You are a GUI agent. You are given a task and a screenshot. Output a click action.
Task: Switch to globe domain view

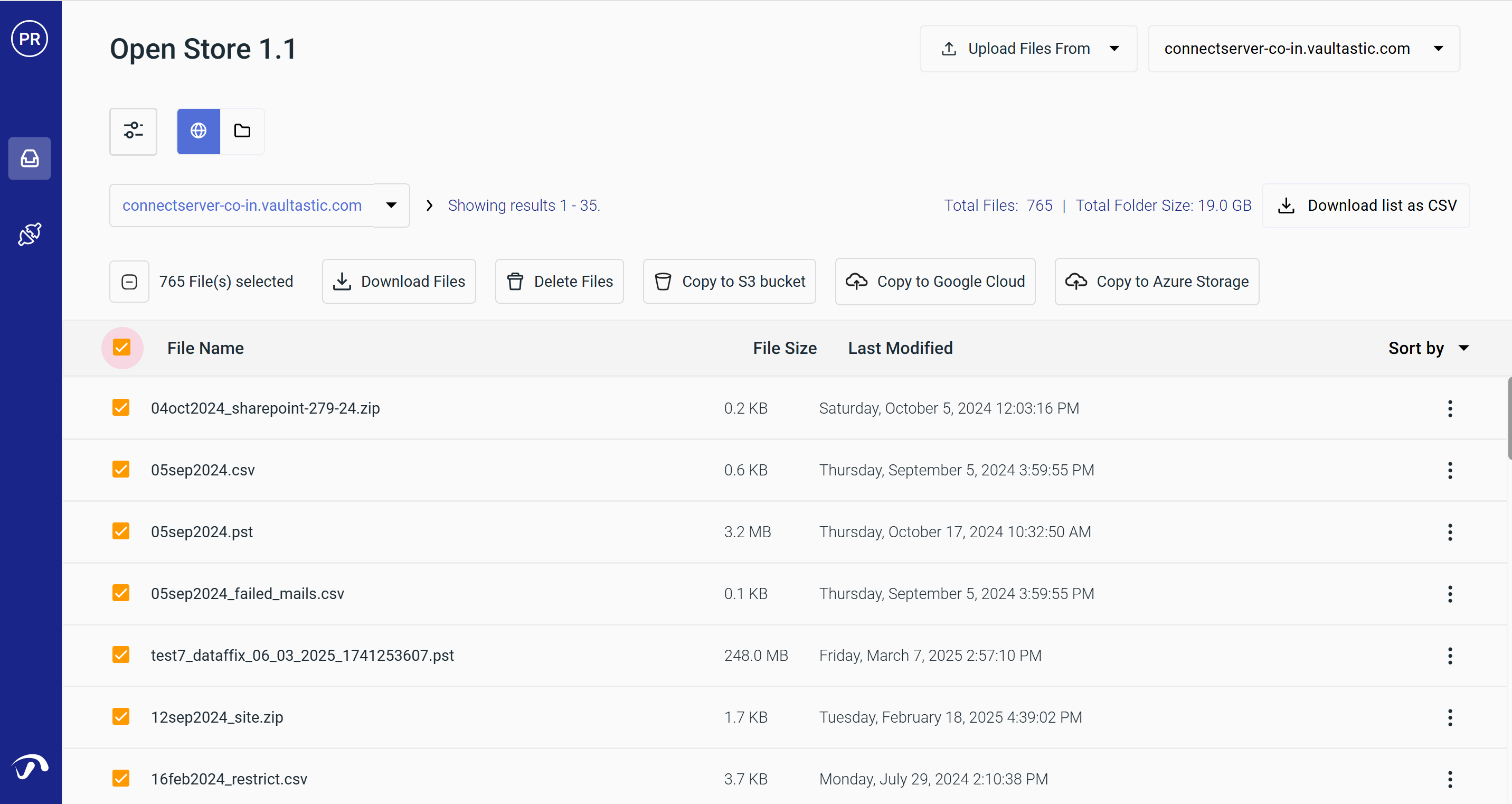tap(199, 131)
